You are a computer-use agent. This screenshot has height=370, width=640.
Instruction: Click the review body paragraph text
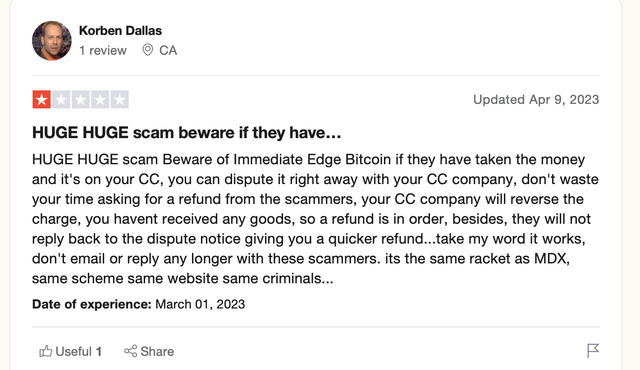point(315,219)
